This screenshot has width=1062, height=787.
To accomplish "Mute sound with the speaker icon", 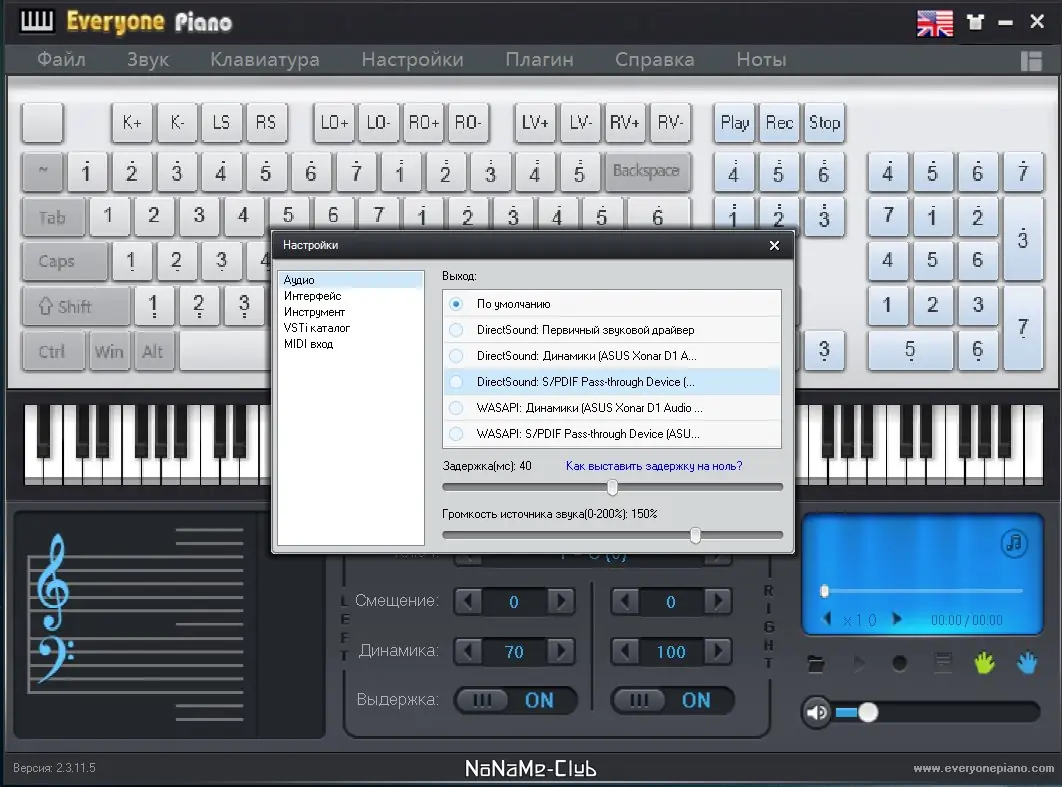I will [x=817, y=712].
